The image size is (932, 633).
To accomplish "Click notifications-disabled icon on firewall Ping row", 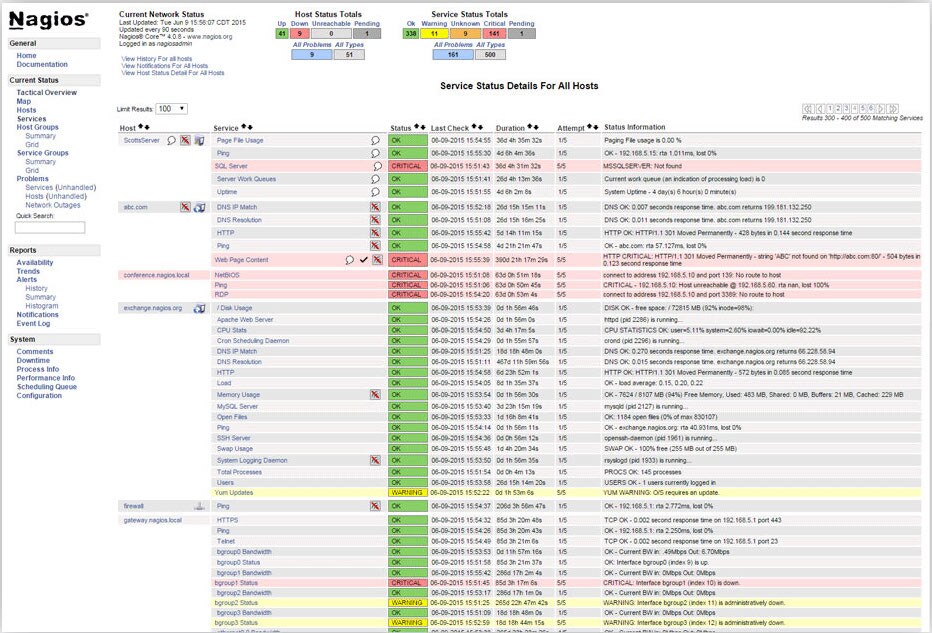I will click(375, 506).
